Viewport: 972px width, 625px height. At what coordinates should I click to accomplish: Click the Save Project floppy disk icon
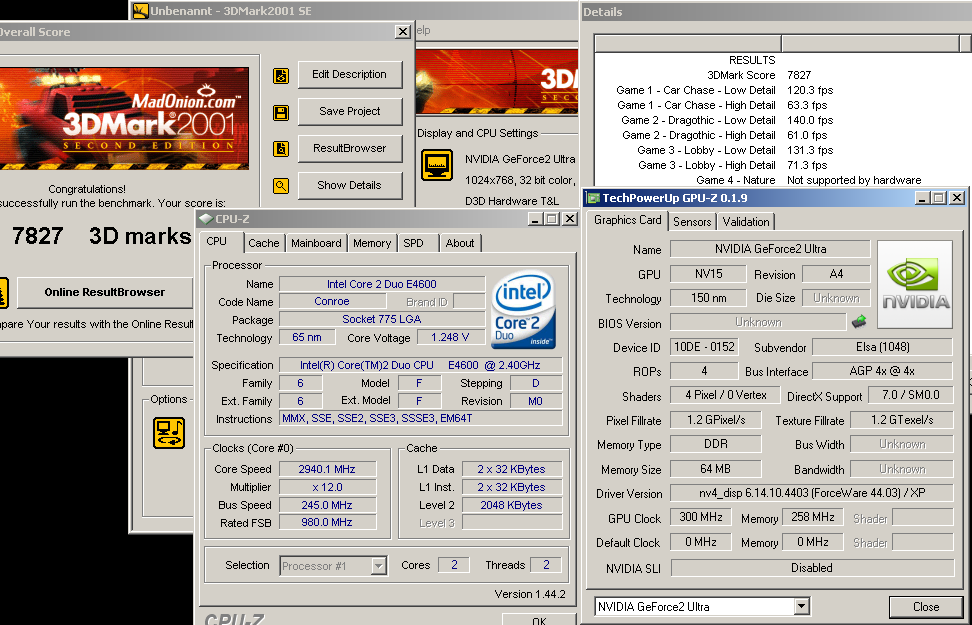click(281, 112)
